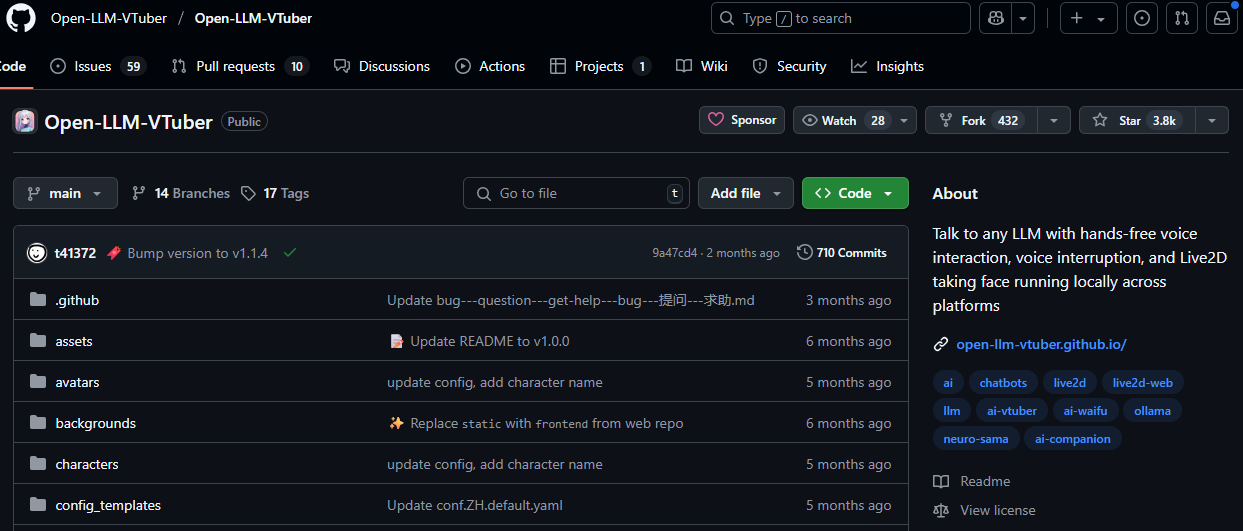Click the Readme book icon
The height and width of the screenshot is (531, 1243).
pyautogui.click(x=940, y=481)
